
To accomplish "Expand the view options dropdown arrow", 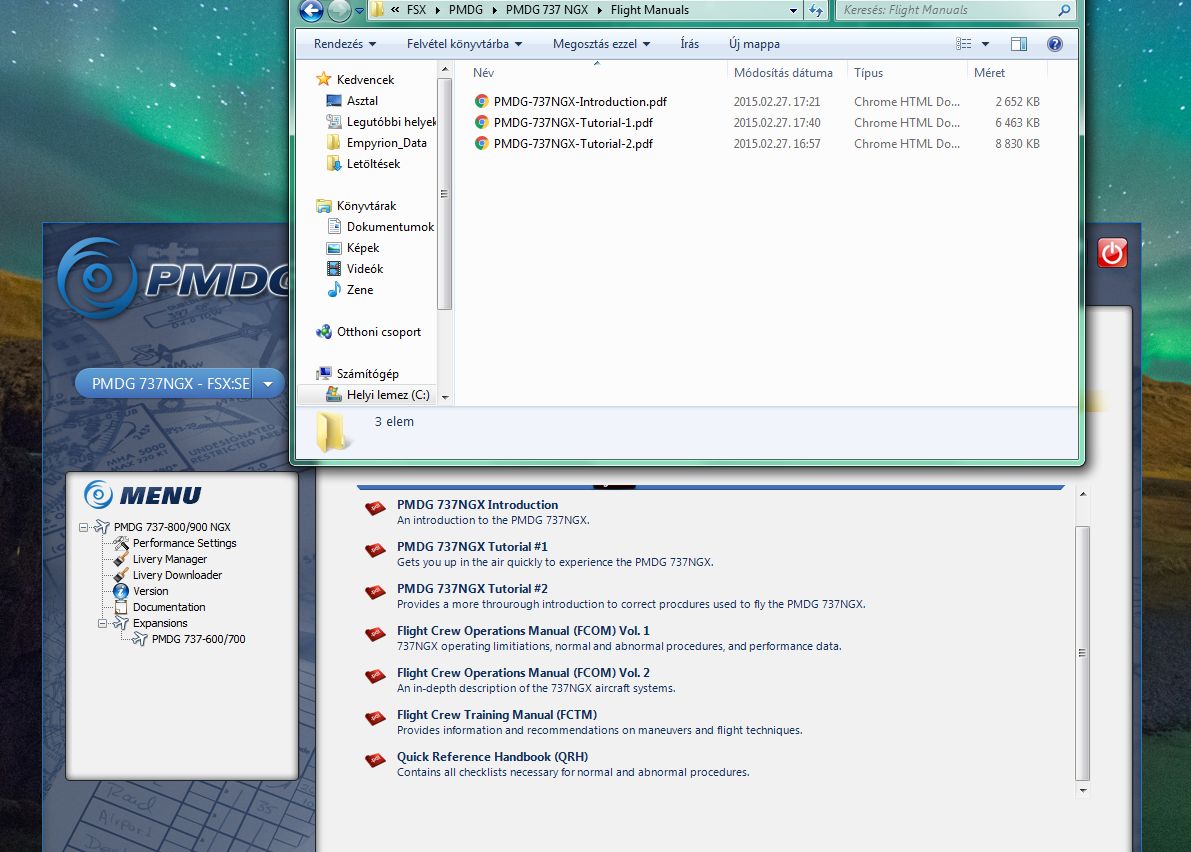I will (985, 44).
